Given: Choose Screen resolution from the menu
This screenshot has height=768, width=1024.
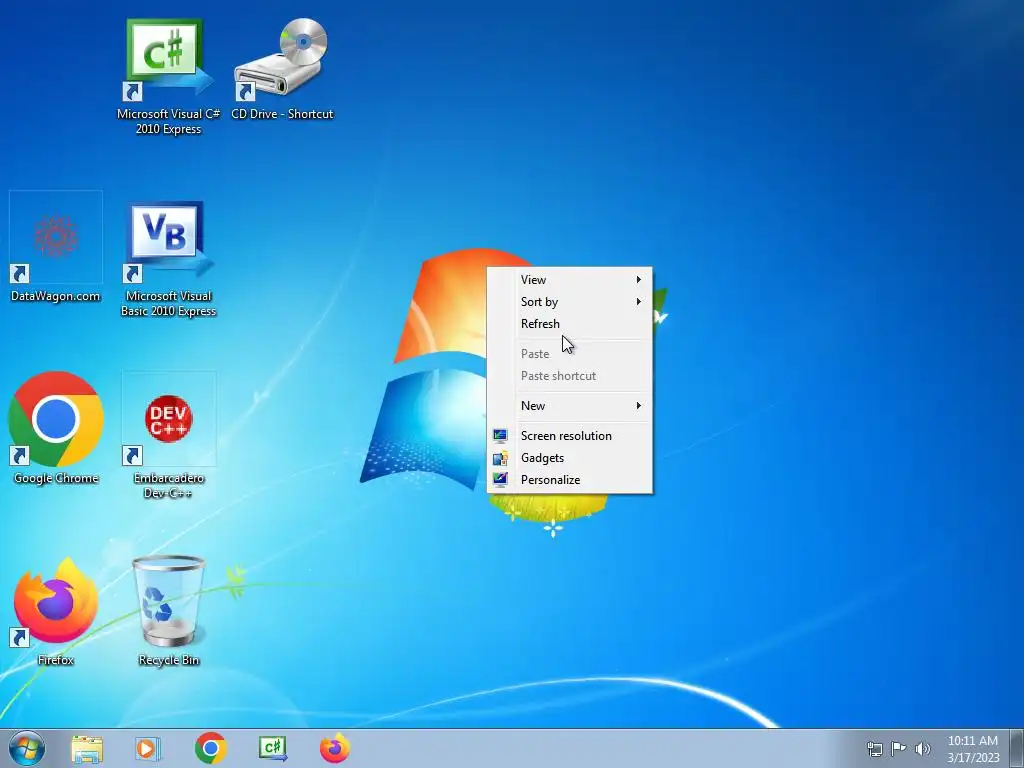Looking at the screenshot, I should [x=569, y=436].
